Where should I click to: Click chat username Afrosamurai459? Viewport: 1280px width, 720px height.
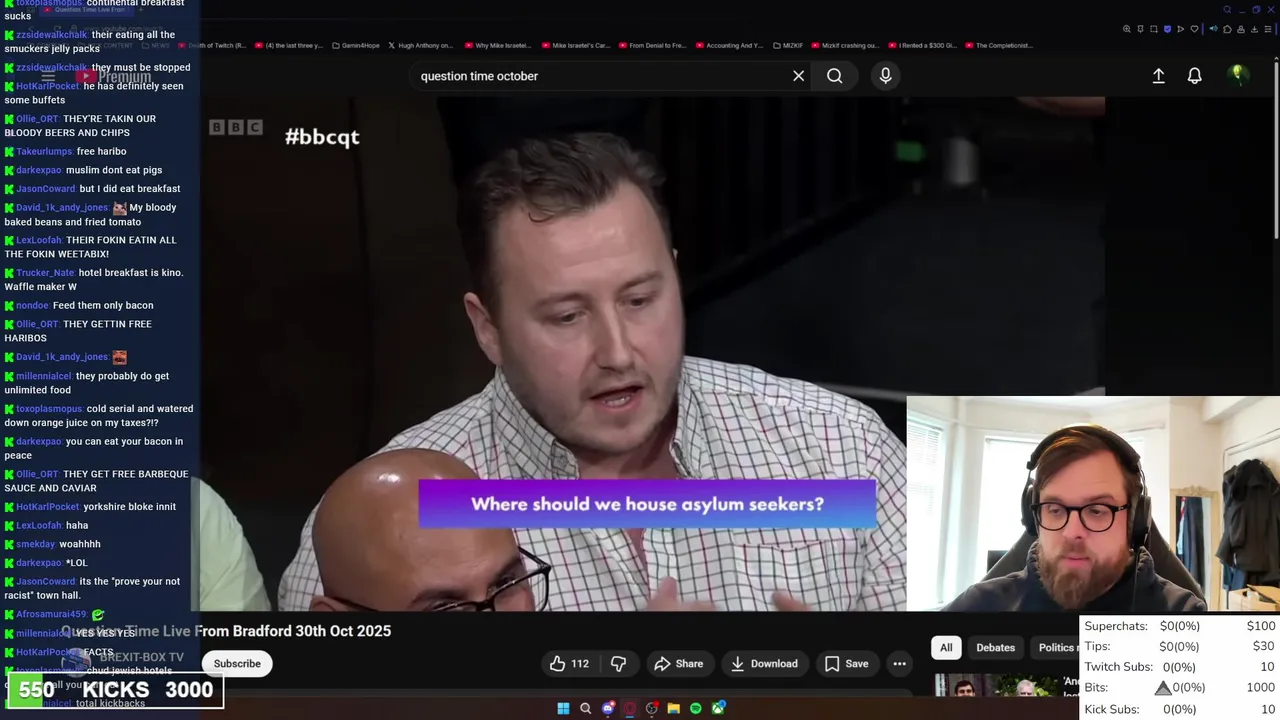point(51,614)
